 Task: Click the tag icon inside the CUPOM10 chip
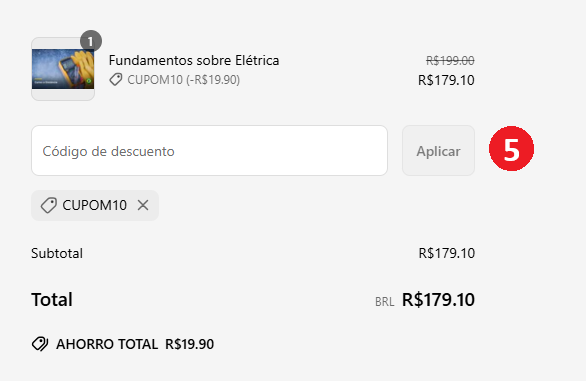coord(49,205)
